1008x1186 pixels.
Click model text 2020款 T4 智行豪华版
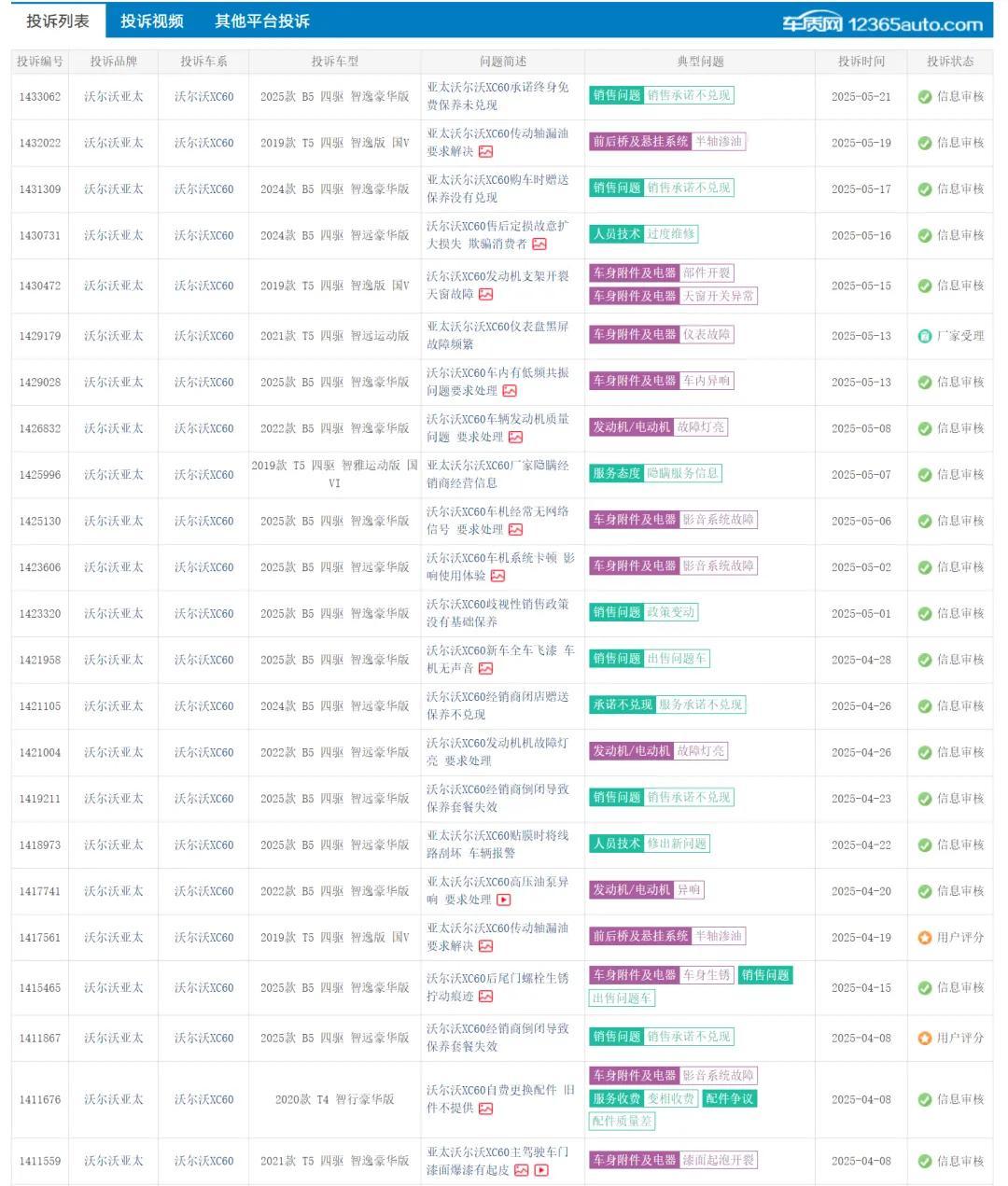335,1099
